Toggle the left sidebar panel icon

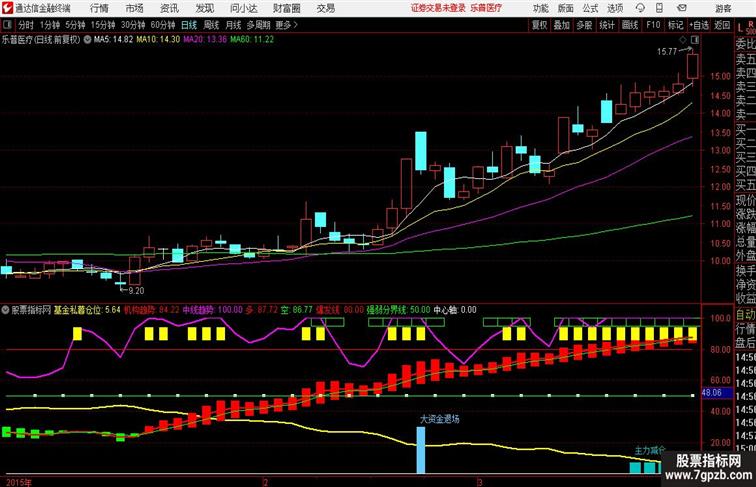click(7, 25)
